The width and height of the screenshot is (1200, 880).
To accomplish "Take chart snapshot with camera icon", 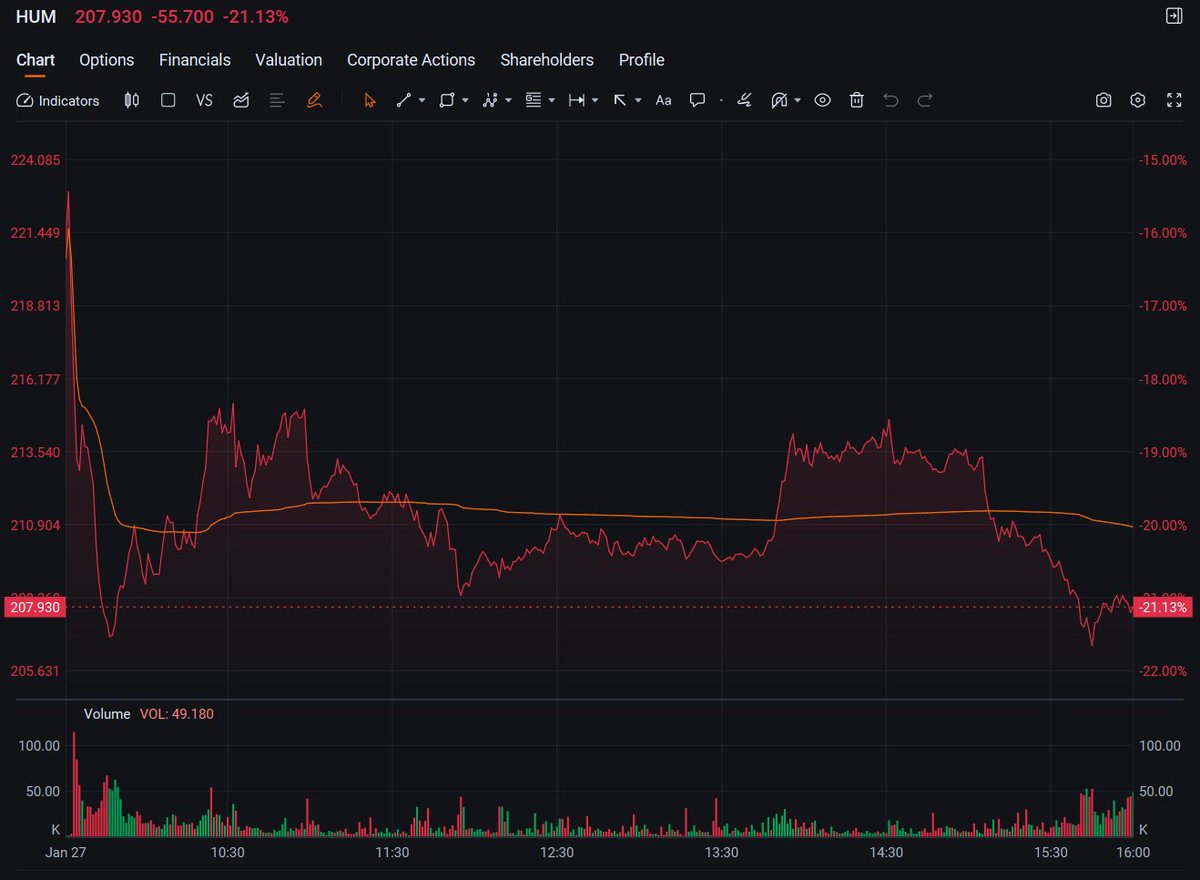I will (1103, 100).
